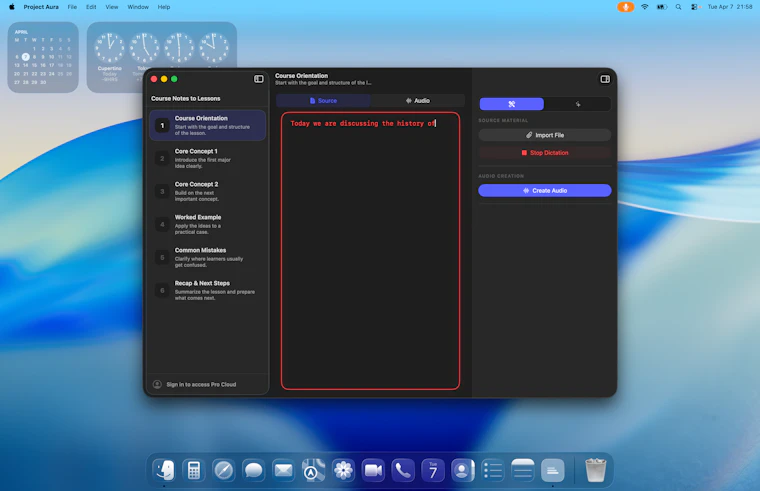Viewport: 760px width, 491px height.
Task: Open the Window menu
Action: pos(138,7)
